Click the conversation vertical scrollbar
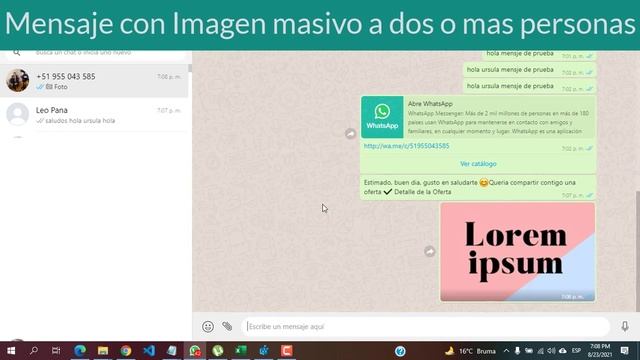 pyautogui.click(x=638, y=251)
